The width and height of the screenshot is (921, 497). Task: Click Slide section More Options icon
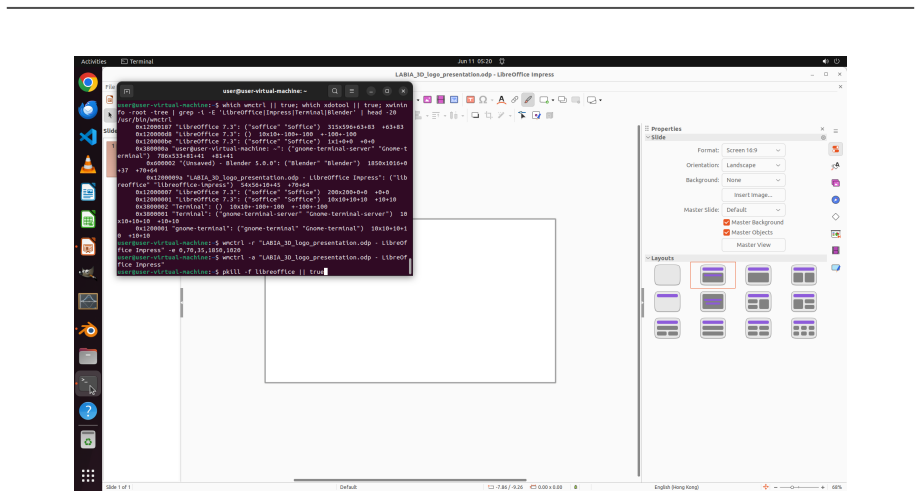point(823,137)
